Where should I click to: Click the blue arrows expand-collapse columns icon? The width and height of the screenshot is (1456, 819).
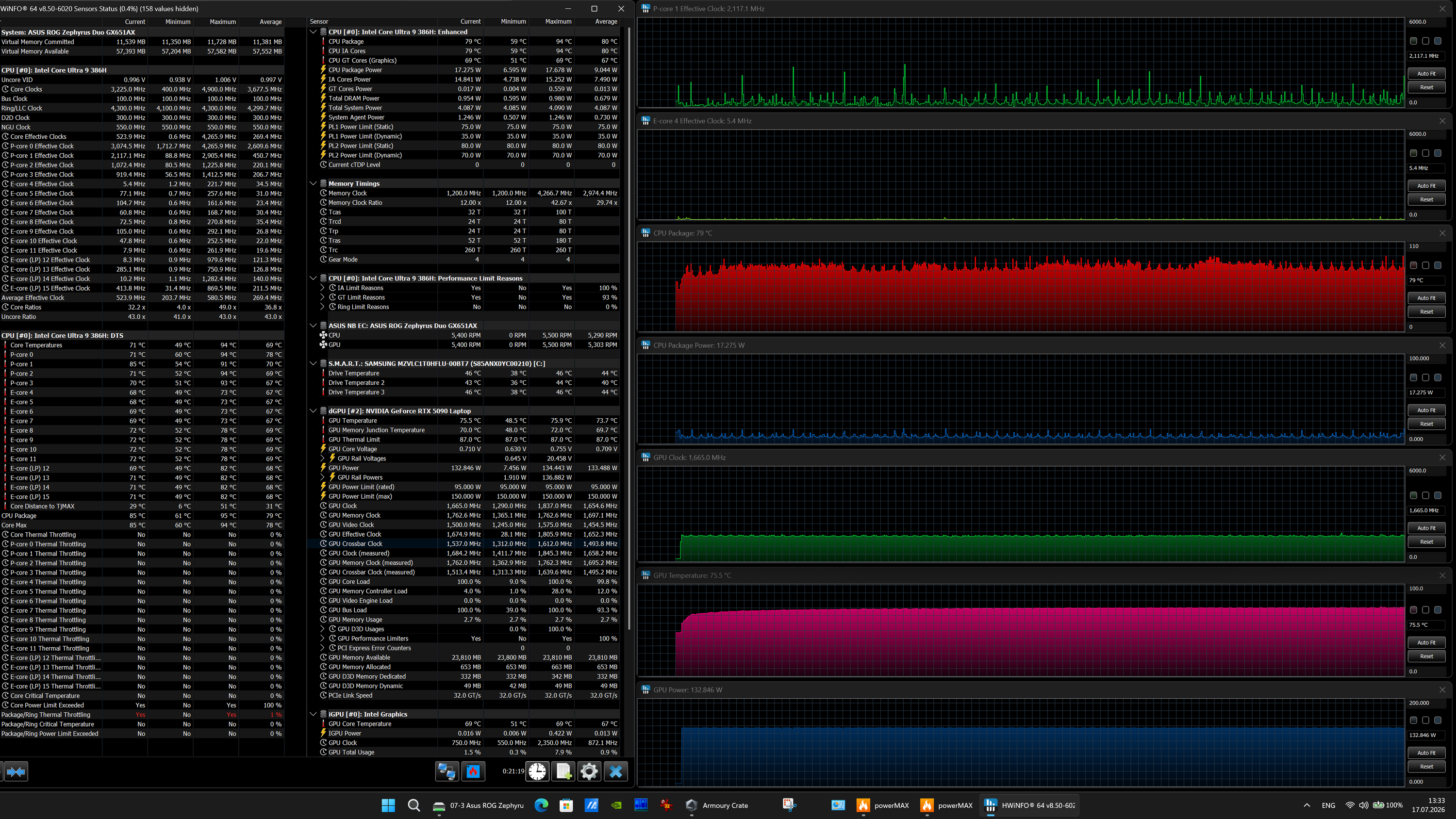(16, 771)
